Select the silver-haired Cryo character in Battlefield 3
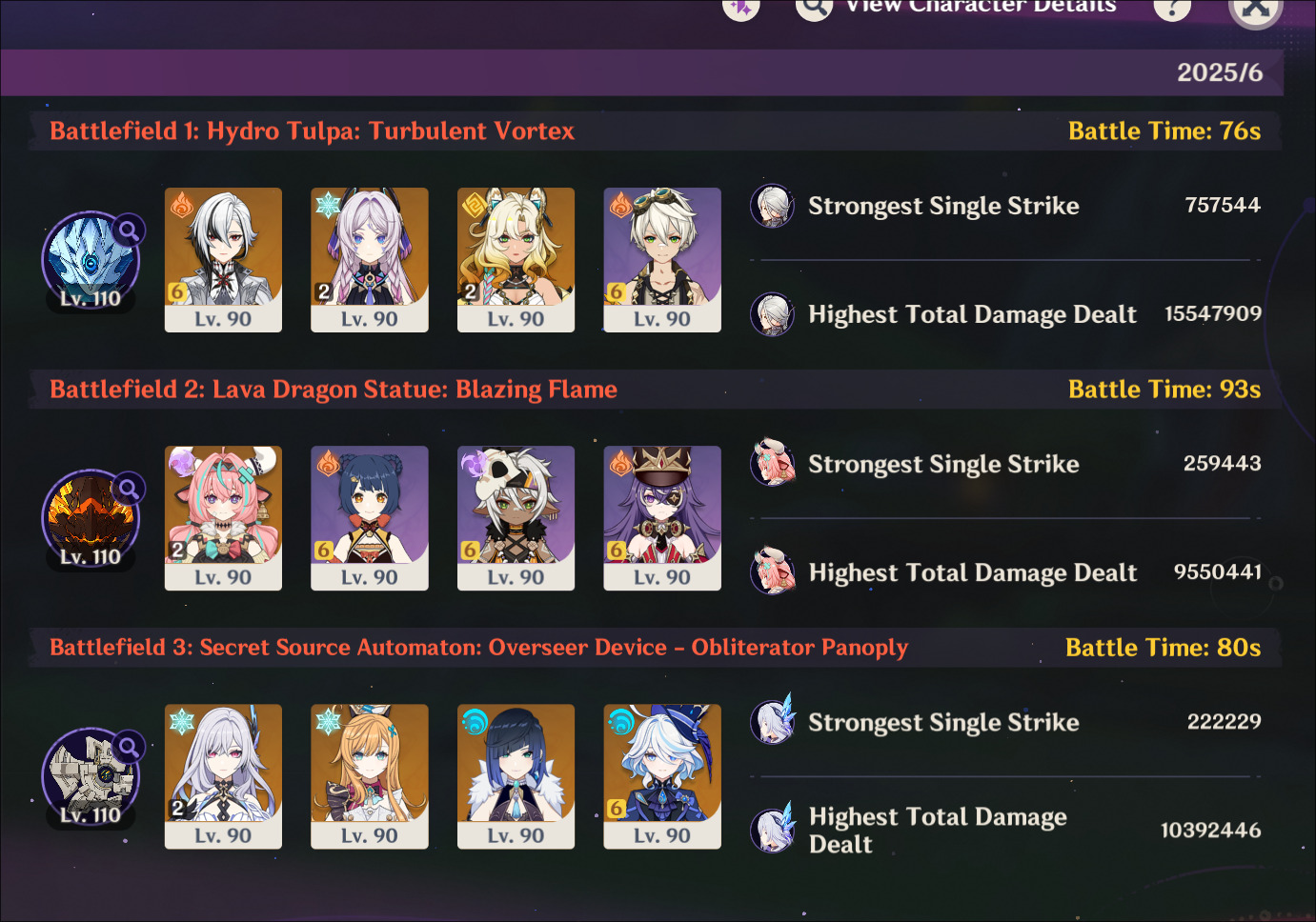This screenshot has width=1316, height=922. click(223, 776)
